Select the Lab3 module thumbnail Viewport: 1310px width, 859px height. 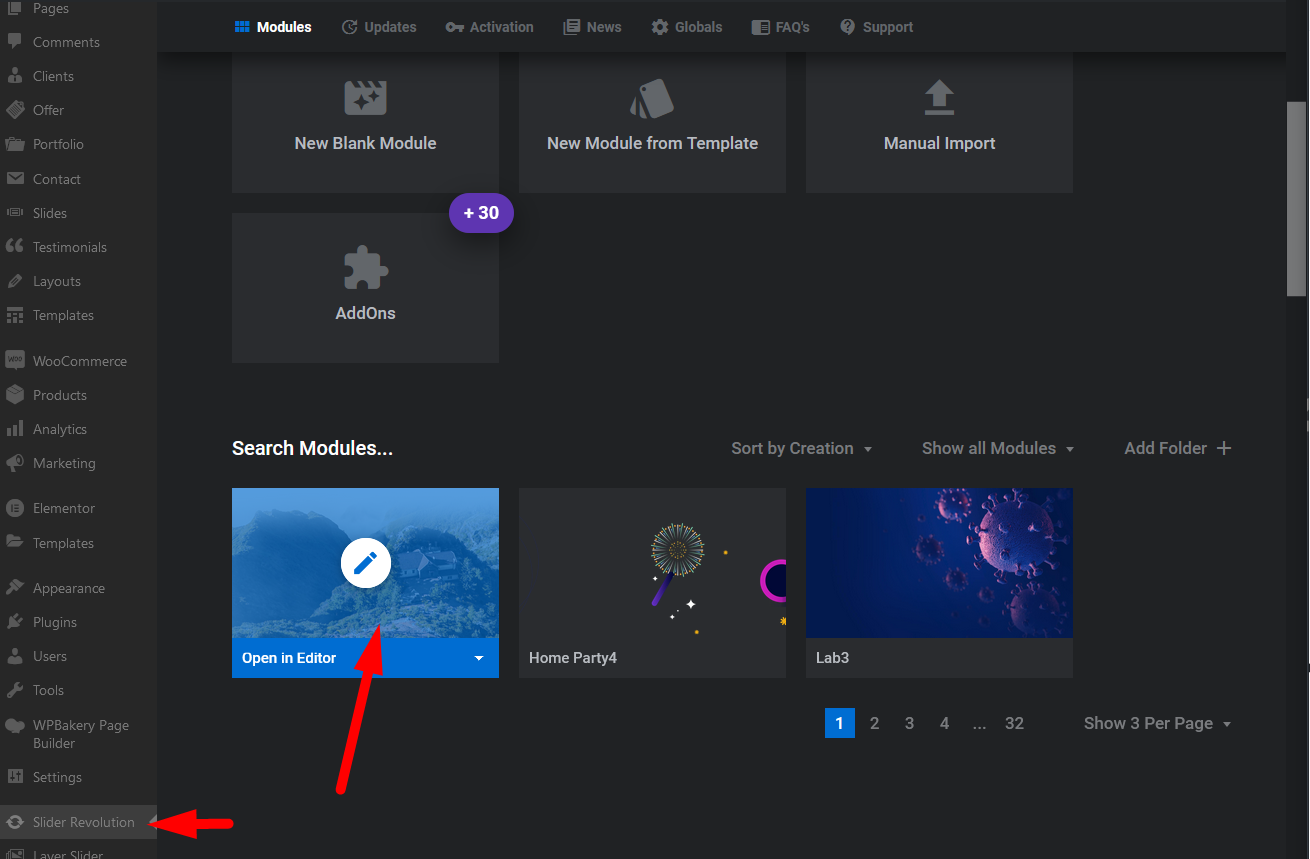(939, 563)
